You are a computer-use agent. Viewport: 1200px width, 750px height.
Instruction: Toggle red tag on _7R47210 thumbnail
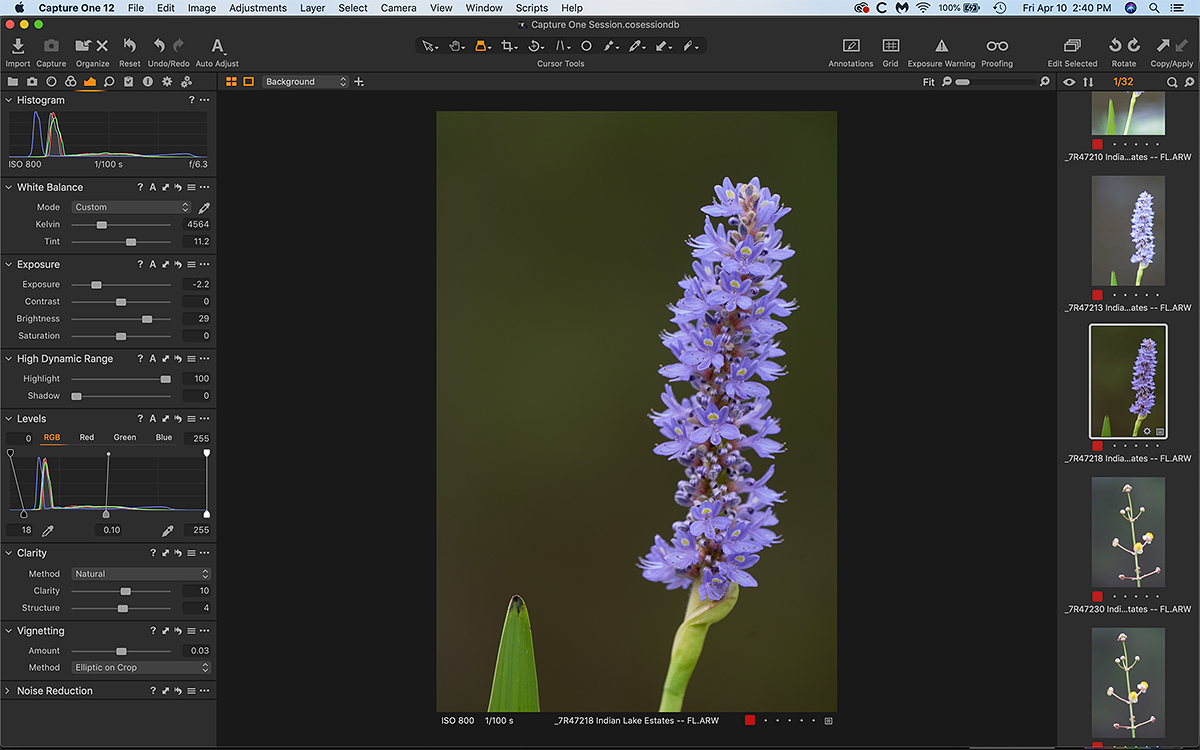point(1097,144)
